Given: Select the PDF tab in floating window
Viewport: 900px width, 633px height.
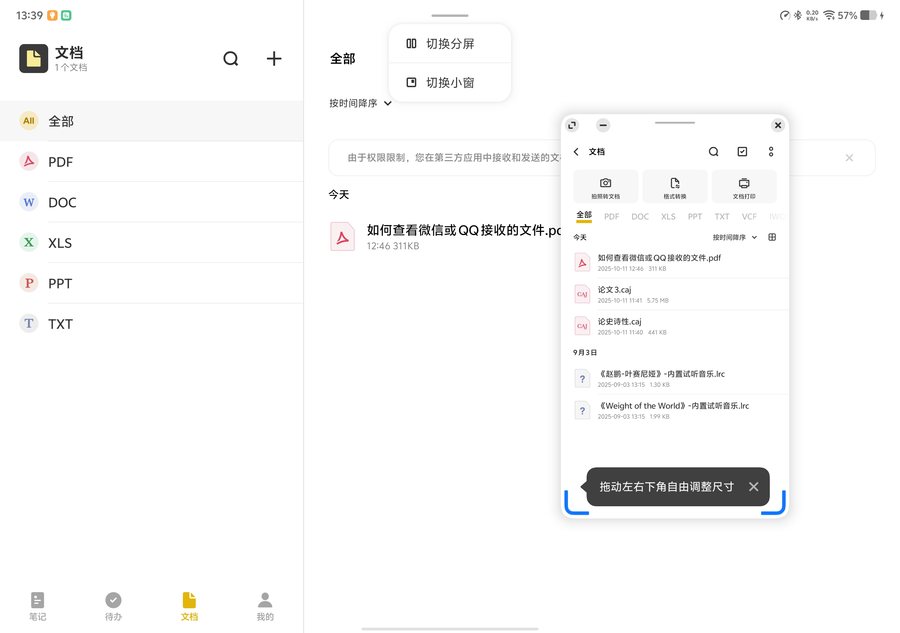Looking at the screenshot, I should [611, 216].
